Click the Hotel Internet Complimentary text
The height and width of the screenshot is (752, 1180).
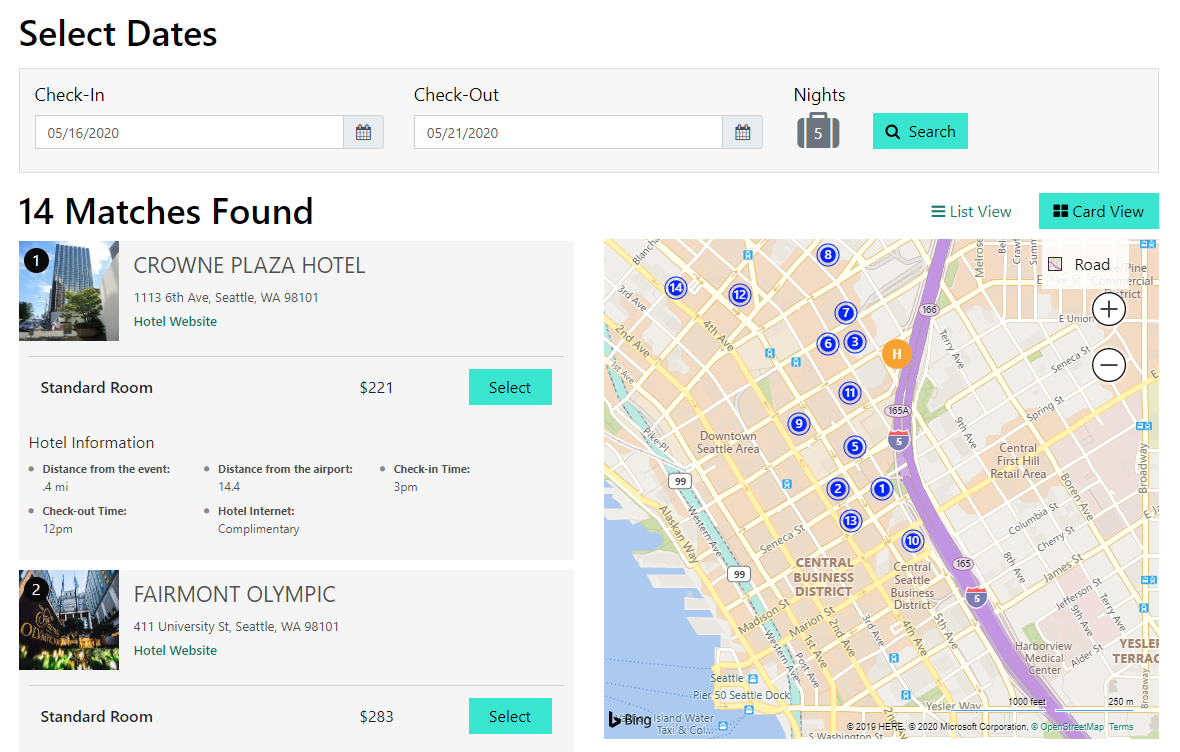point(259,529)
